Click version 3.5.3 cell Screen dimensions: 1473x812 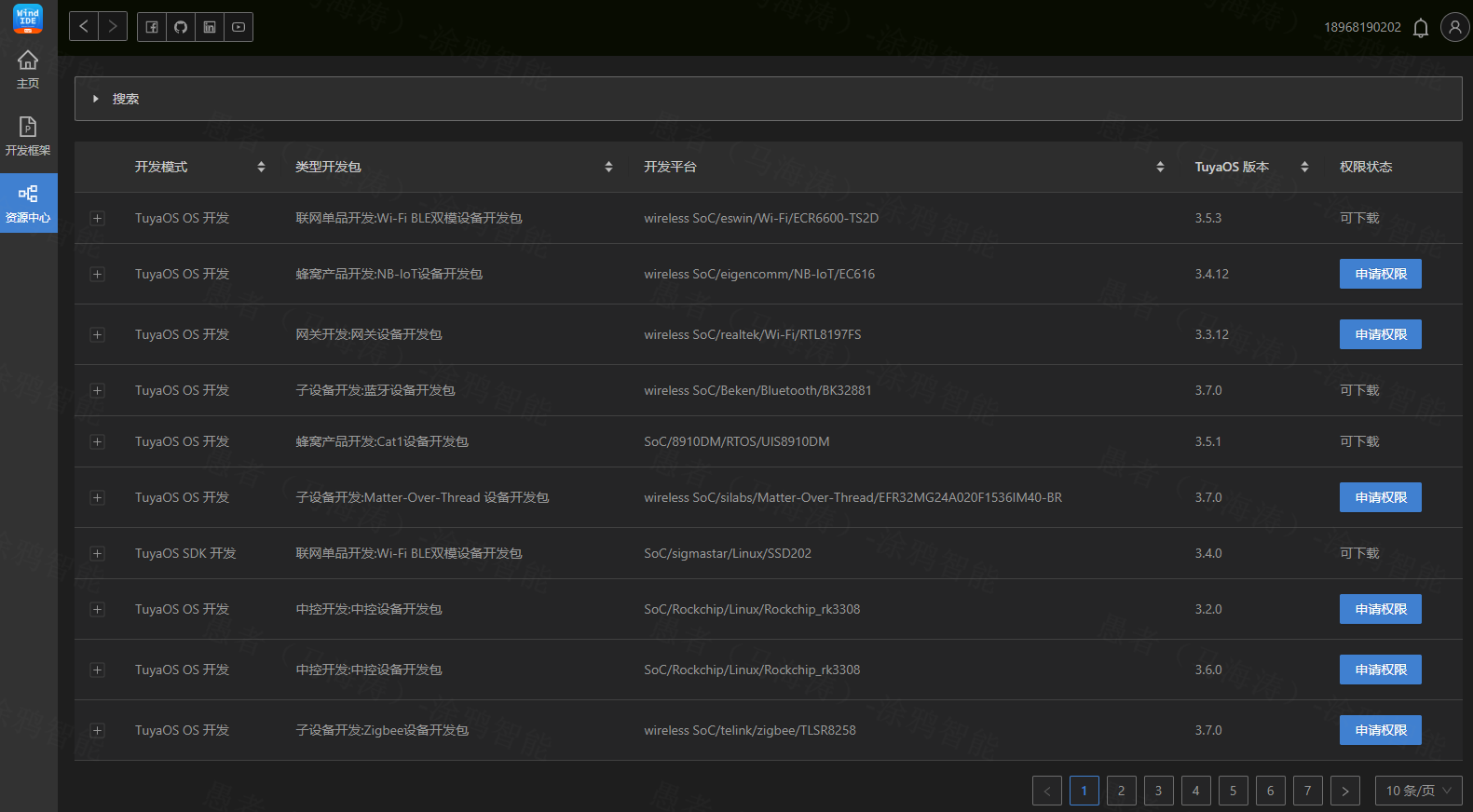(1208, 218)
